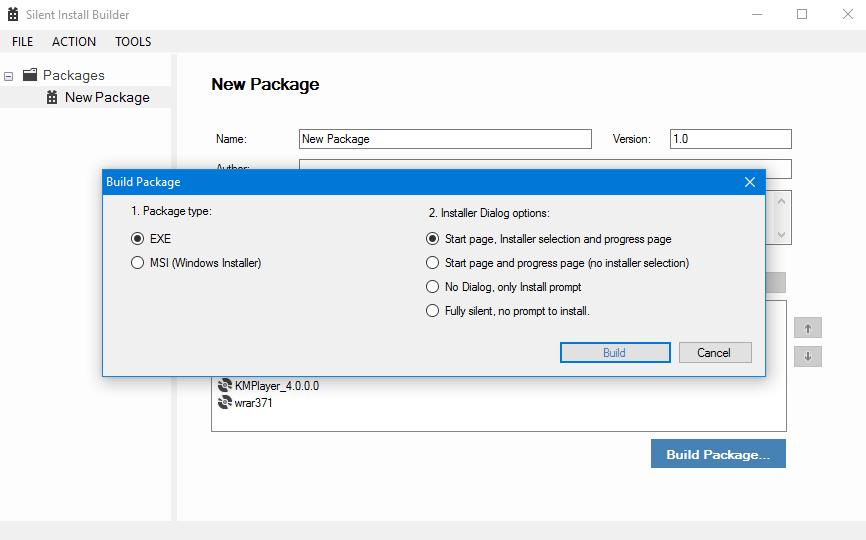Minimize the Silent Install Builder window

point(757,14)
